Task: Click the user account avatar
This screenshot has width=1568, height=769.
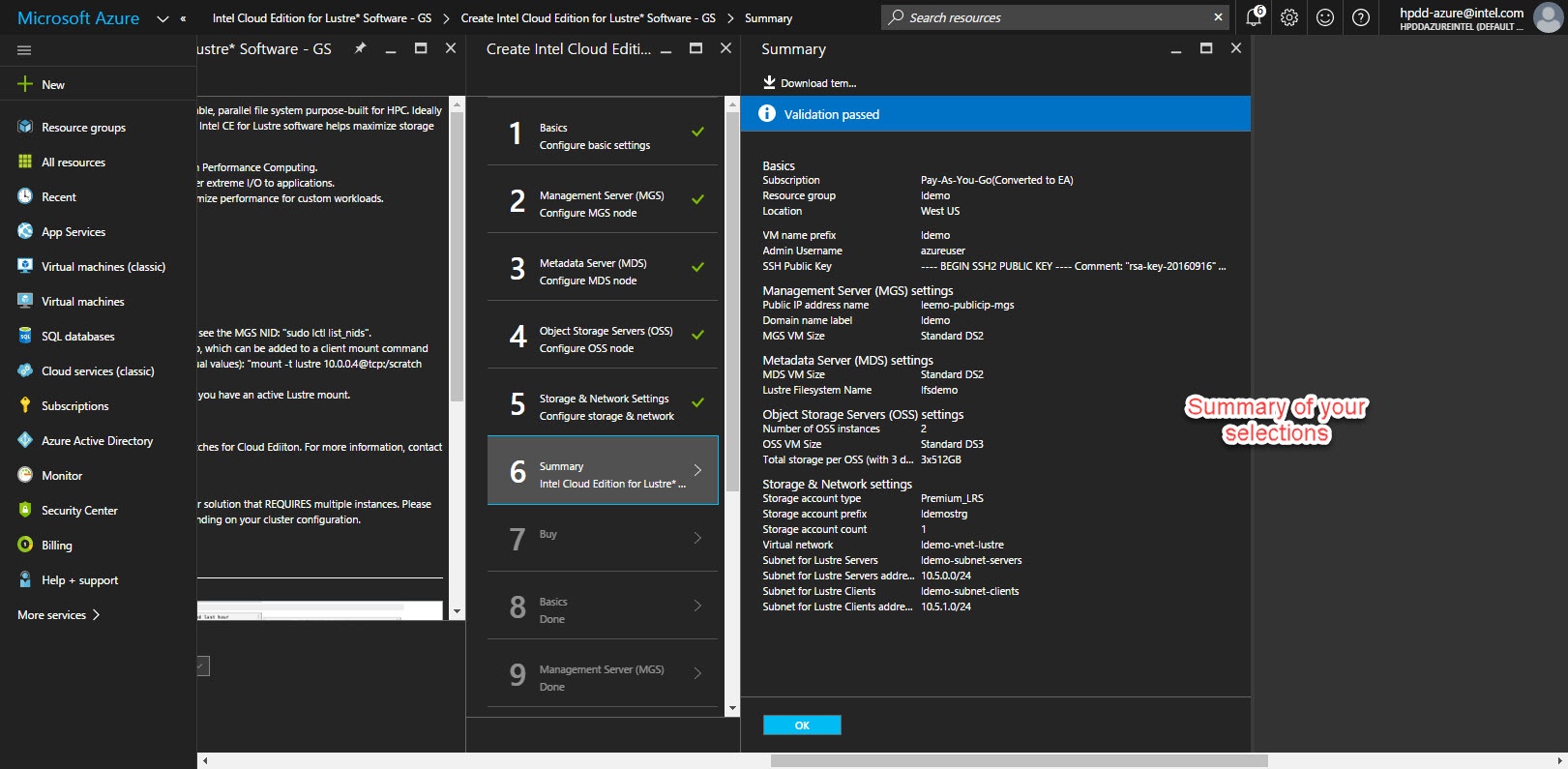Action: pos(1548,17)
